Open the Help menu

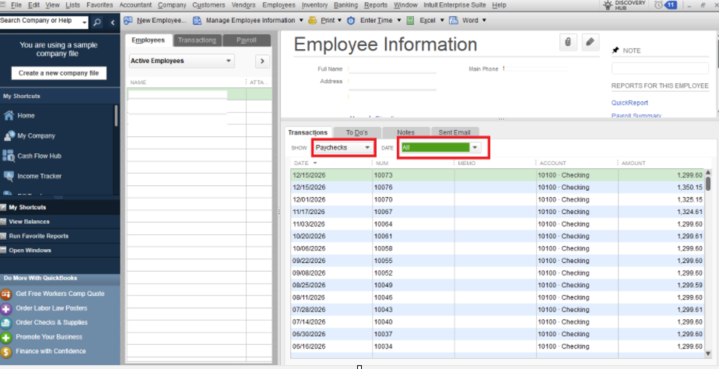pyautogui.click(x=499, y=5)
